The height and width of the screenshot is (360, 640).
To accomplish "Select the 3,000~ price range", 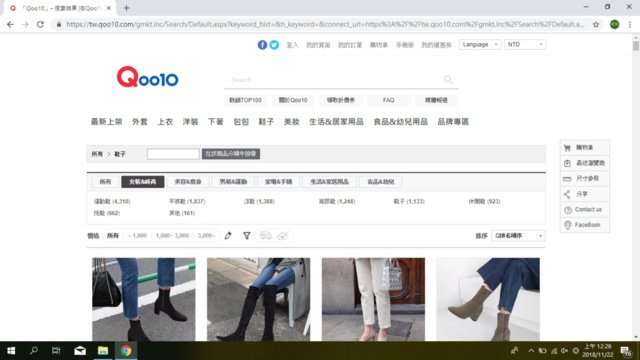I will pyautogui.click(x=206, y=236).
